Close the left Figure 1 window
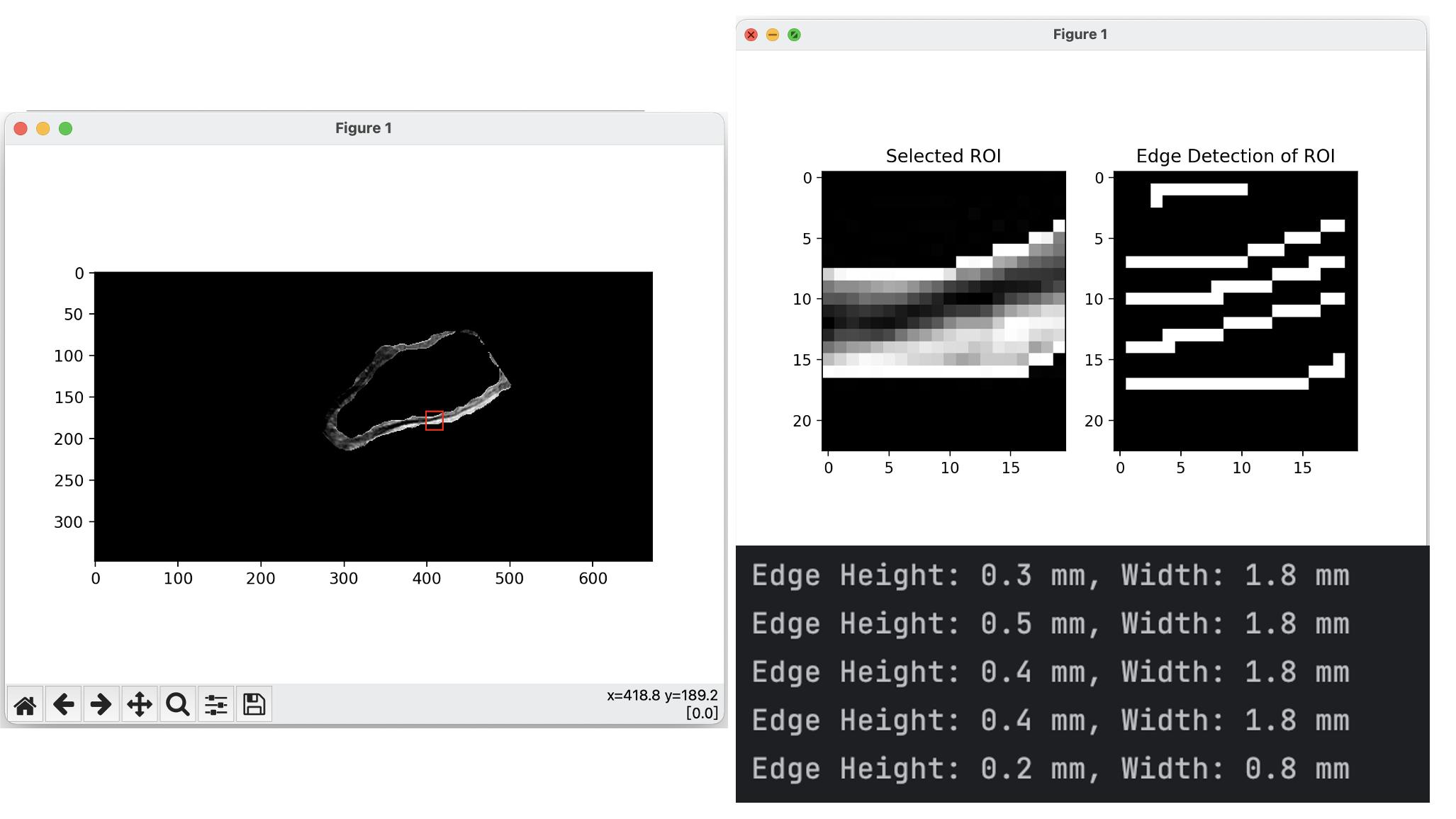Screen dimensions: 1456x819 click(x=21, y=128)
